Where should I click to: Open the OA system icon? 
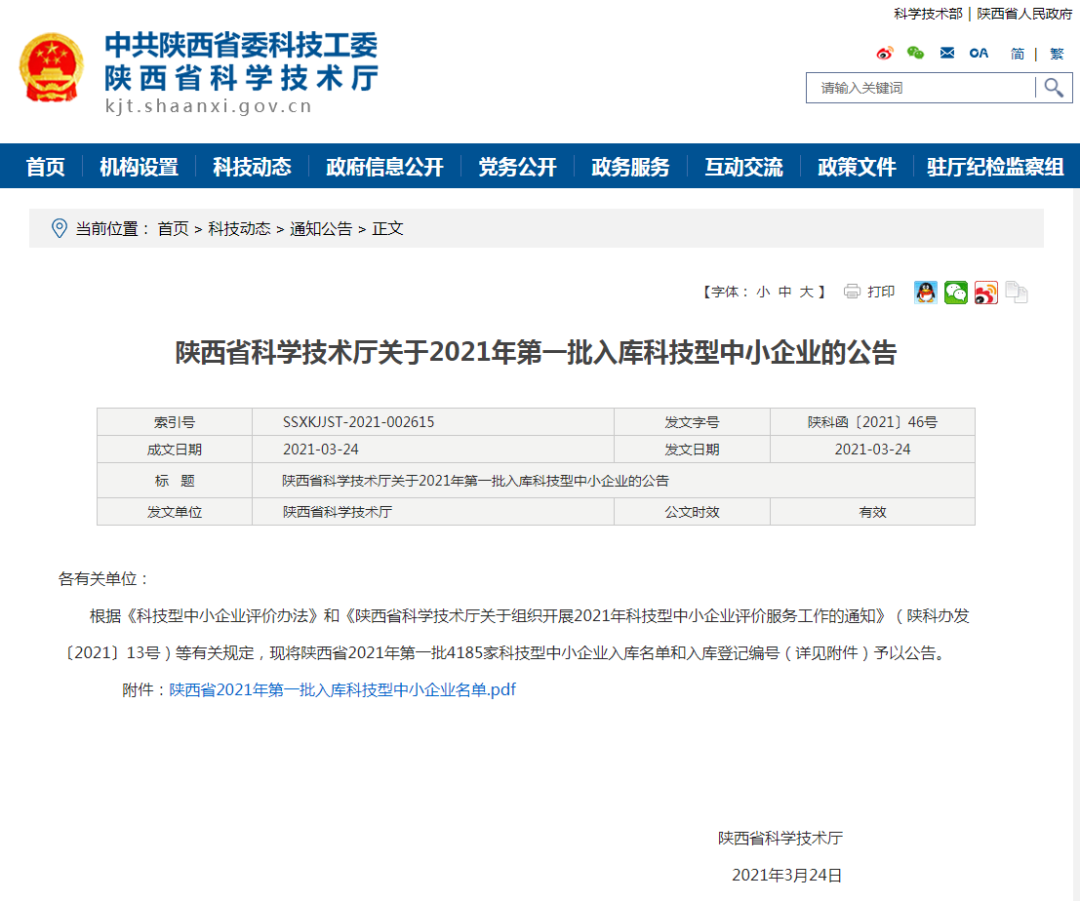[979, 53]
